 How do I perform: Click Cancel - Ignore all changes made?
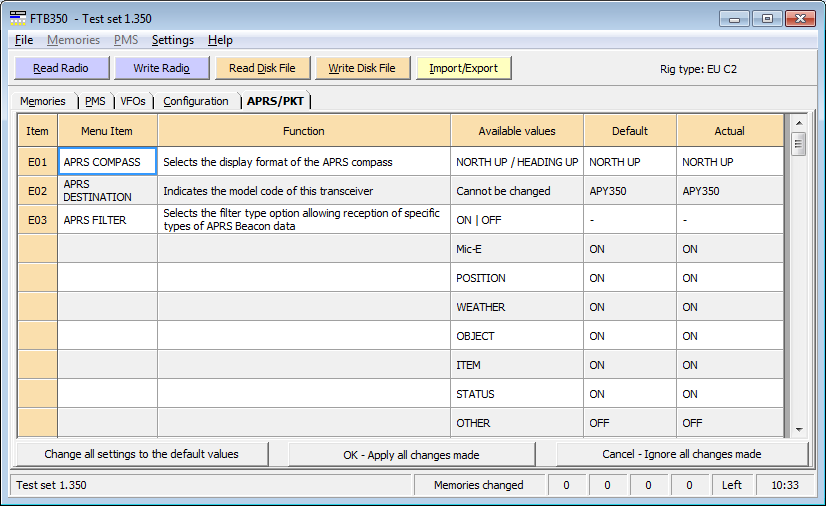[681, 454]
